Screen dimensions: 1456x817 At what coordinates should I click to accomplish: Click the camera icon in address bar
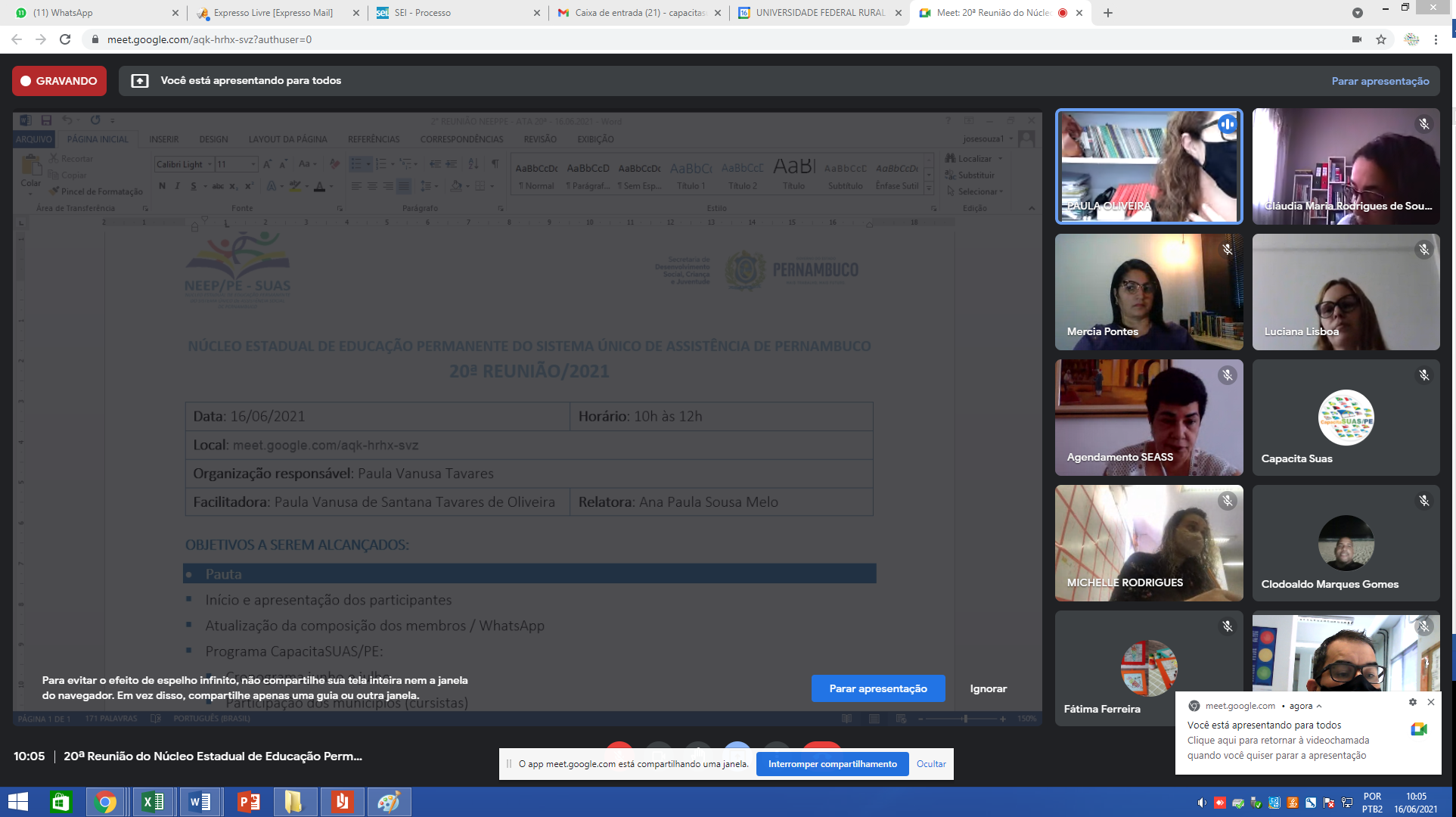[x=1357, y=39]
